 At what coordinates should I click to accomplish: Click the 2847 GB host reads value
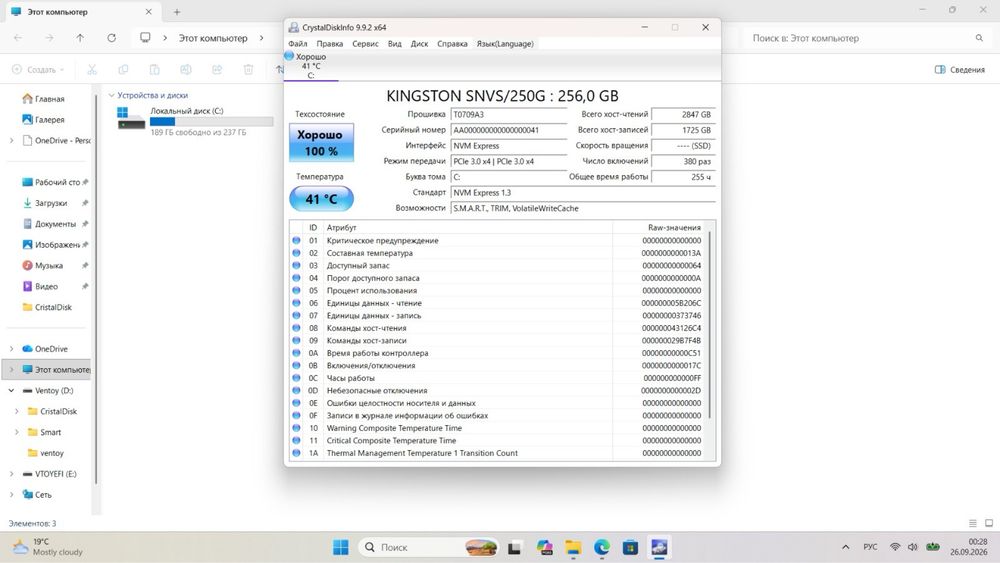pyautogui.click(x=682, y=115)
